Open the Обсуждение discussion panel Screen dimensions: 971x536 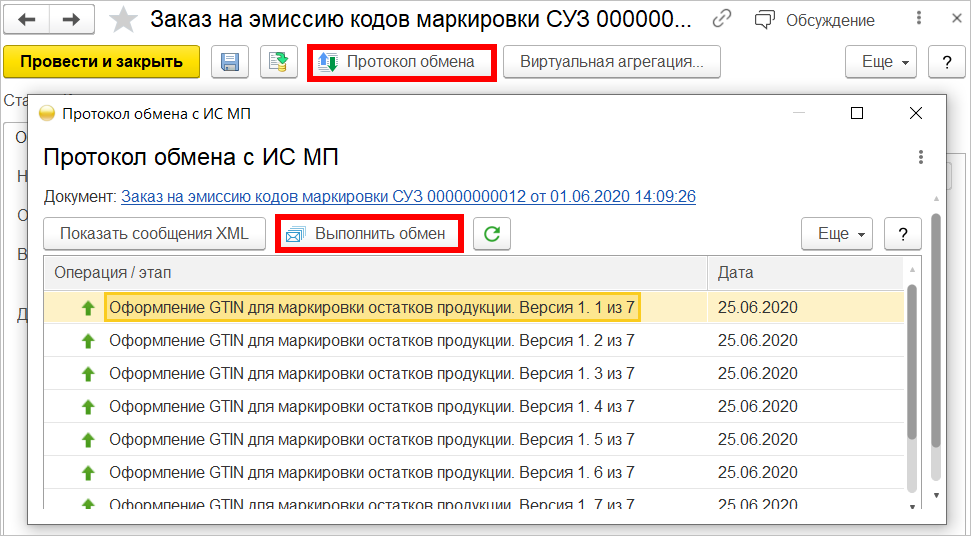pos(814,20)
